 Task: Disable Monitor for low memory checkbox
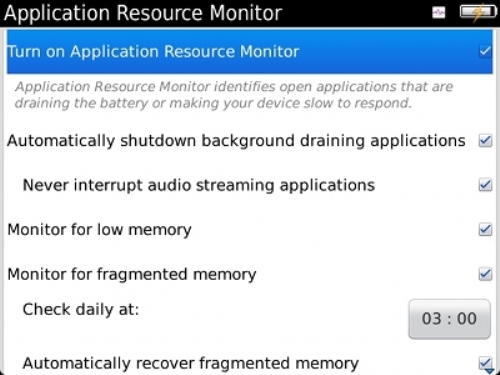pos(485,229)
